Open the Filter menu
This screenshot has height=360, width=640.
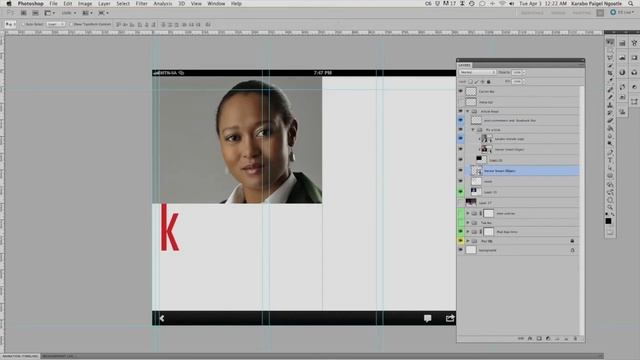(x=141, y=4)
